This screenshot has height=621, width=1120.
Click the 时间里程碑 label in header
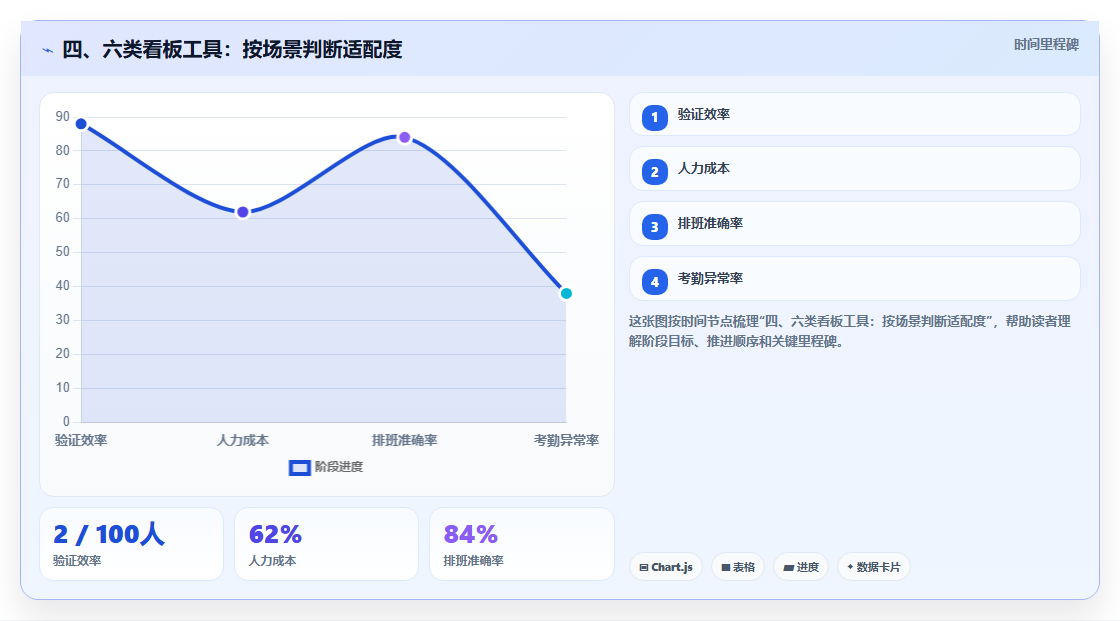tap(1046, 44)
